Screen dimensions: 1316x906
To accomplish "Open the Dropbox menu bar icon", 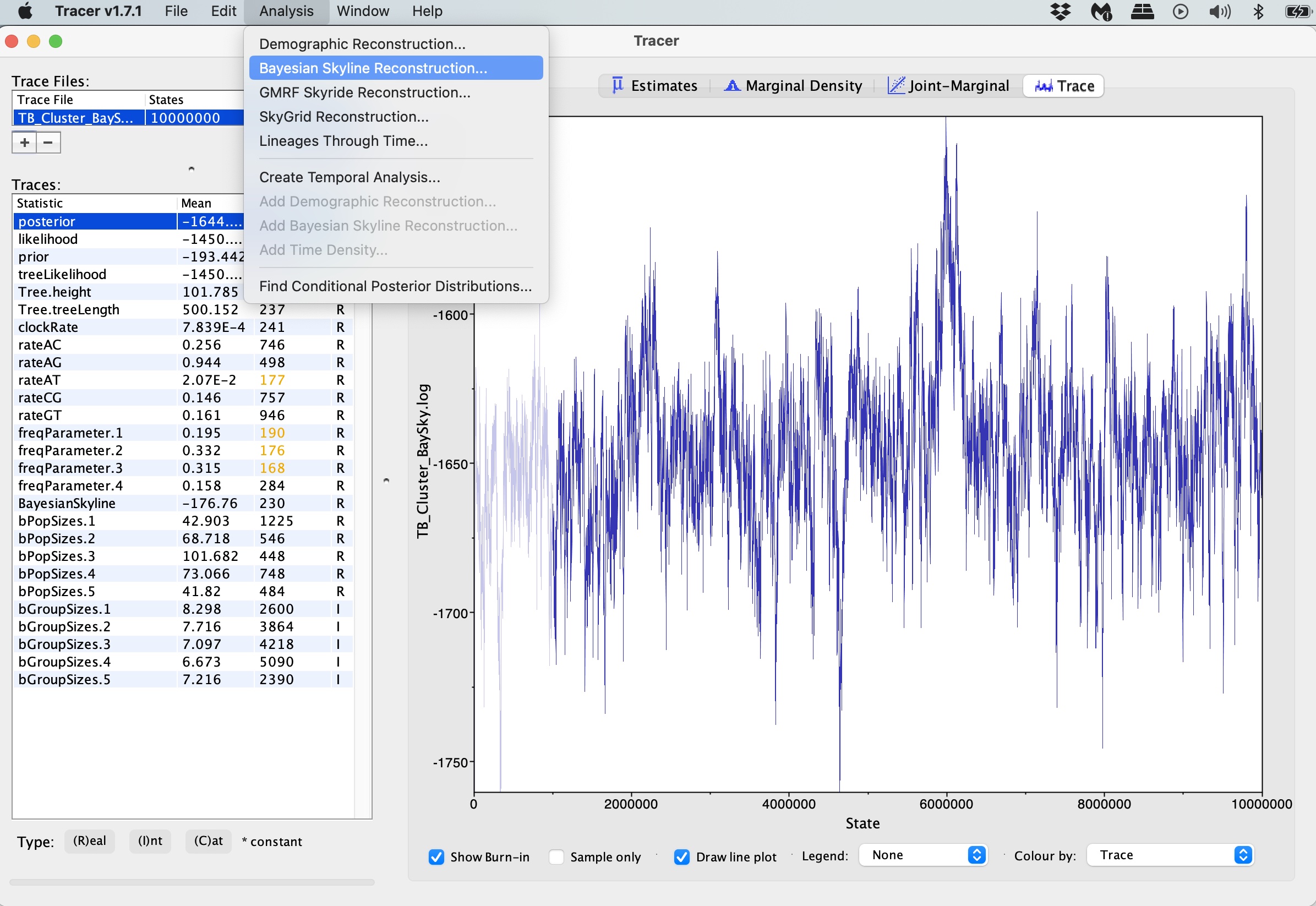I will click(1060, 12).
